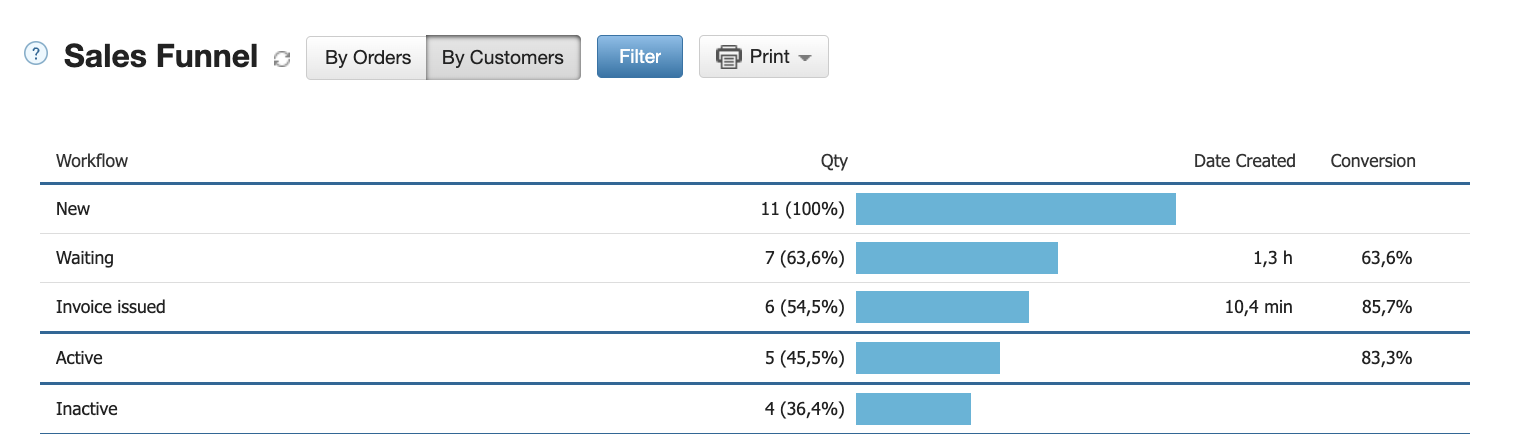Open the Filter panel
1518x448 pixels.
[x=640, y=57]
